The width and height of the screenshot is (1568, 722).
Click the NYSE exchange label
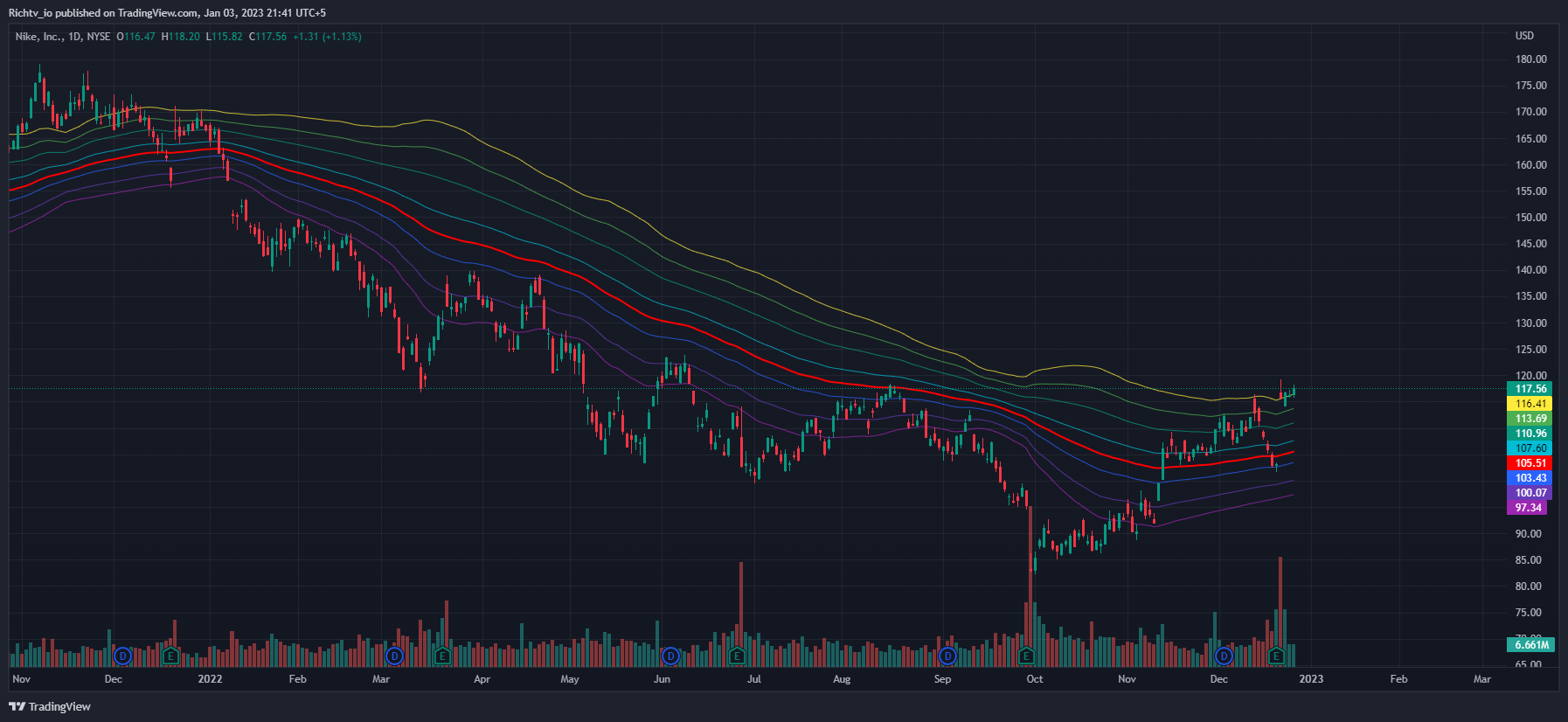click(x=99, y=37)
